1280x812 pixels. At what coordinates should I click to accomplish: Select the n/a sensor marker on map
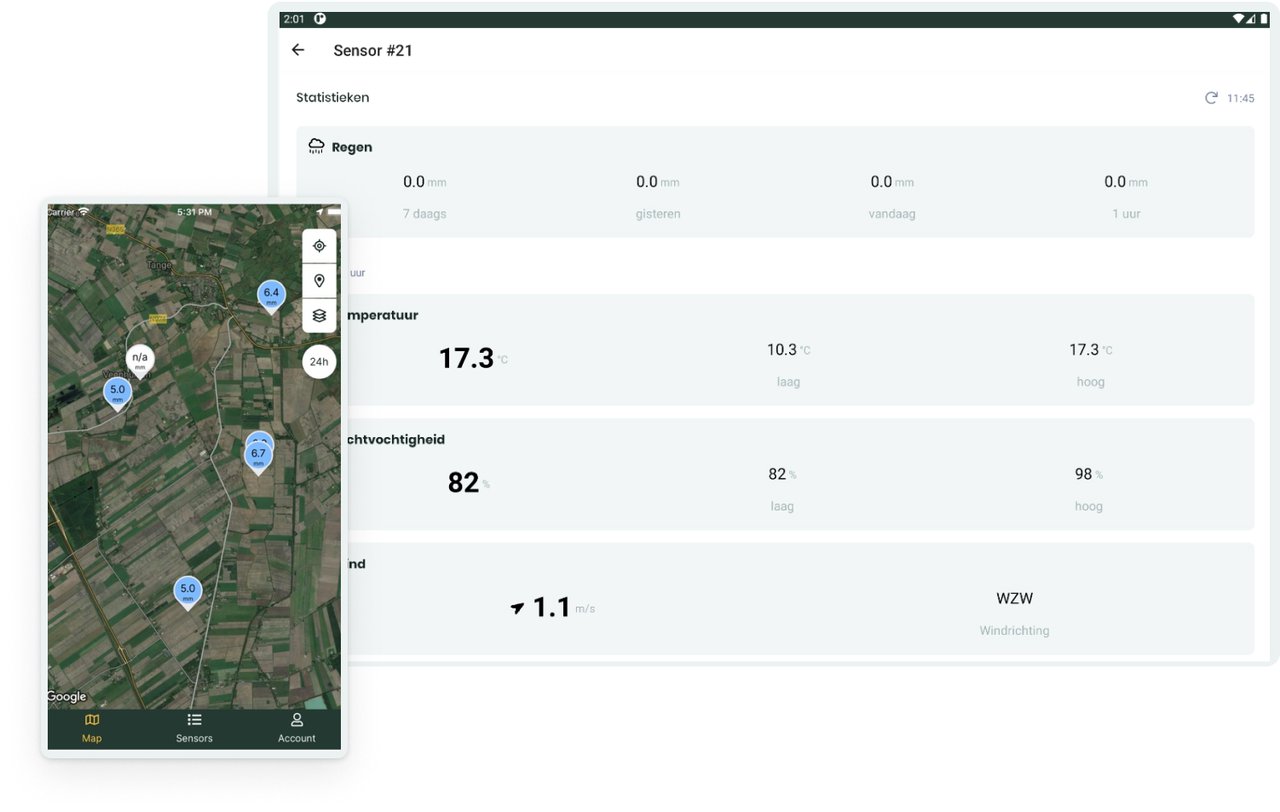tap(140, 361)
